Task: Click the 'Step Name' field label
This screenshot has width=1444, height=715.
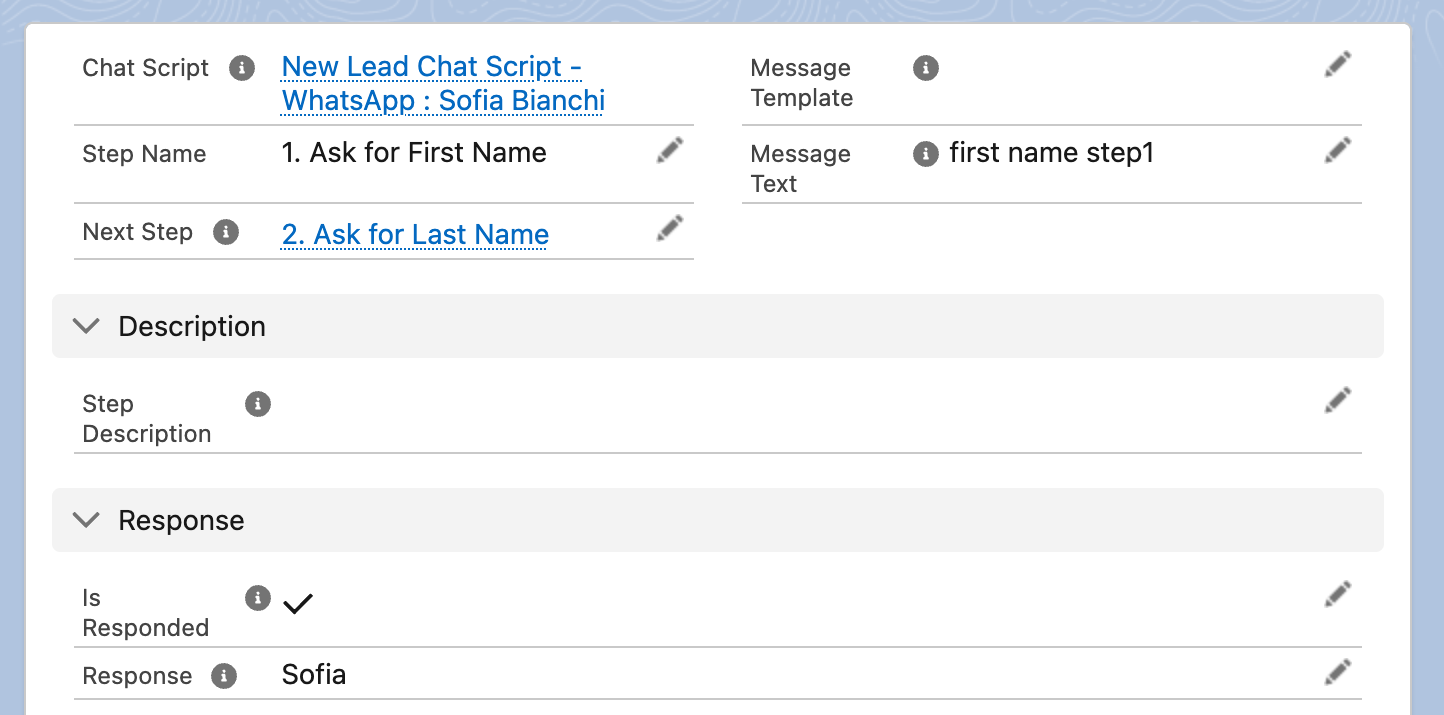Action: pos(144,154)
